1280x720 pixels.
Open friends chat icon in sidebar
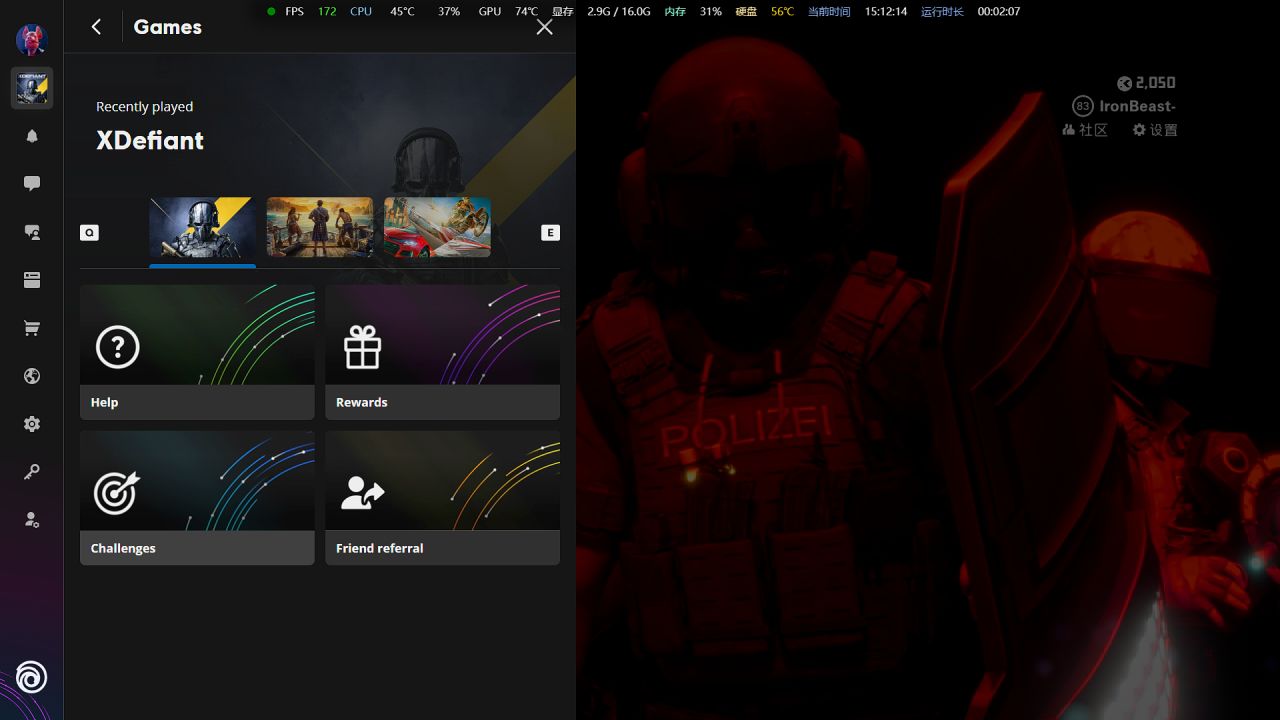(x=32, y=232)
